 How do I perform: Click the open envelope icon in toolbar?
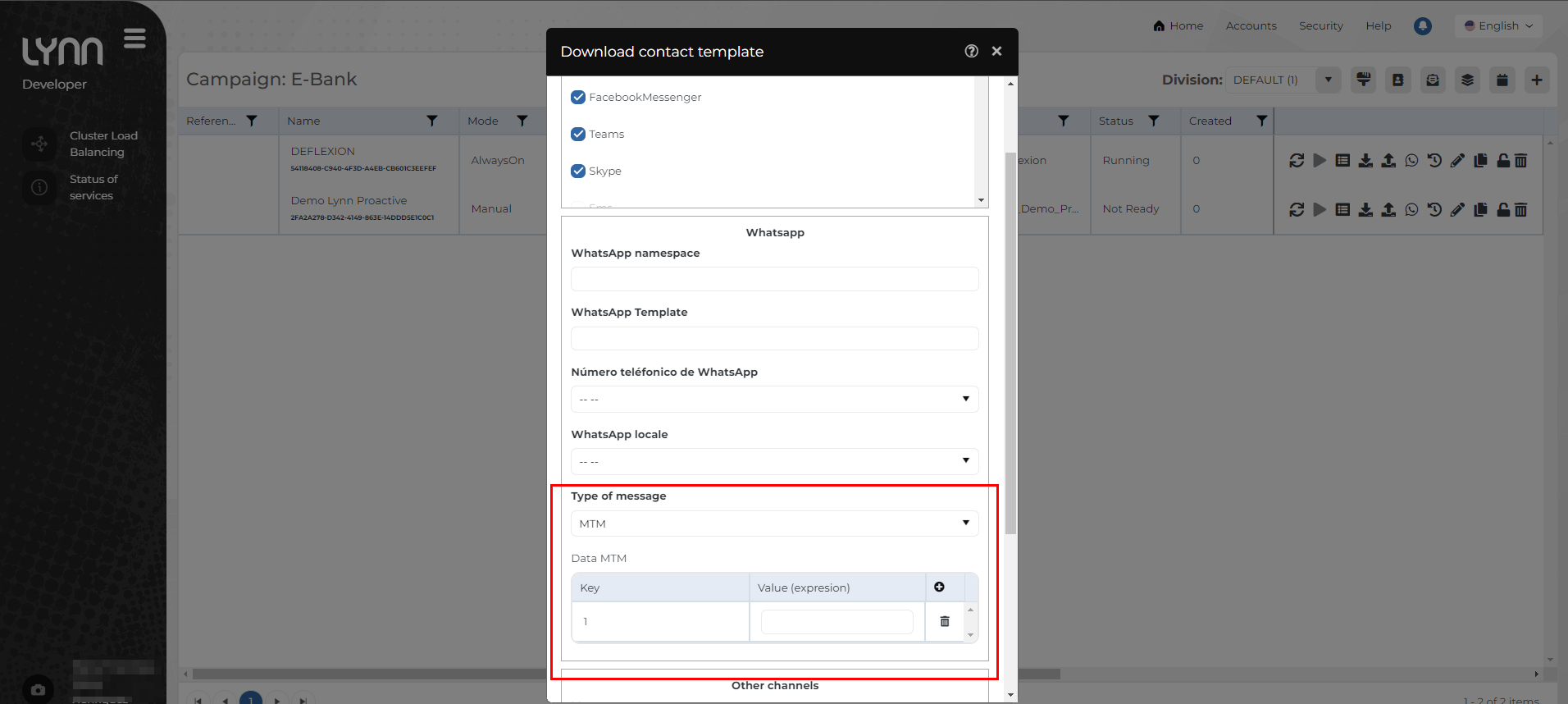click(x=1433, y=80)
